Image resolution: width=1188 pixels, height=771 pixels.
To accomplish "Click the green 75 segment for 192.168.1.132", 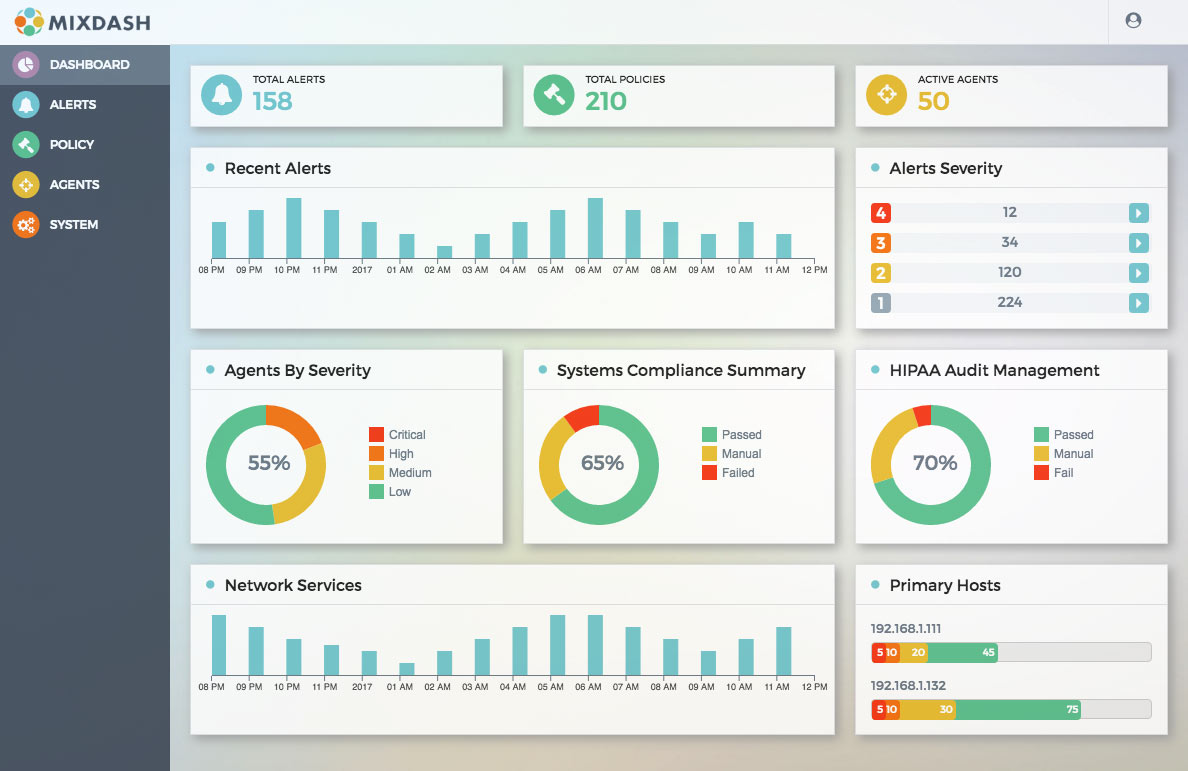I will (x=1018, y=710).
